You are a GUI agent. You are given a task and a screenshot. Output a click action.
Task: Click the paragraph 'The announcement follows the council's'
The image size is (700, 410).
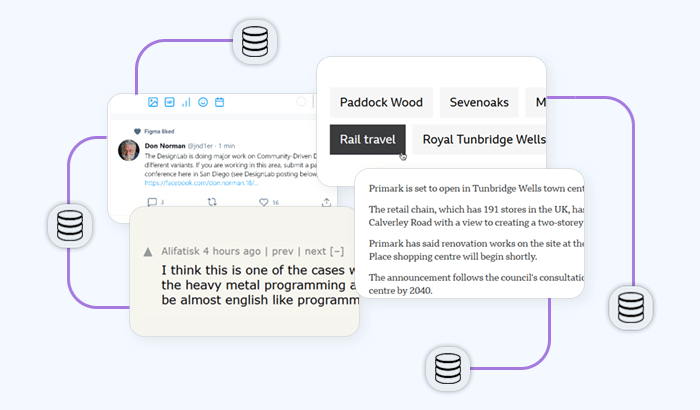click(x=476, y=284)
